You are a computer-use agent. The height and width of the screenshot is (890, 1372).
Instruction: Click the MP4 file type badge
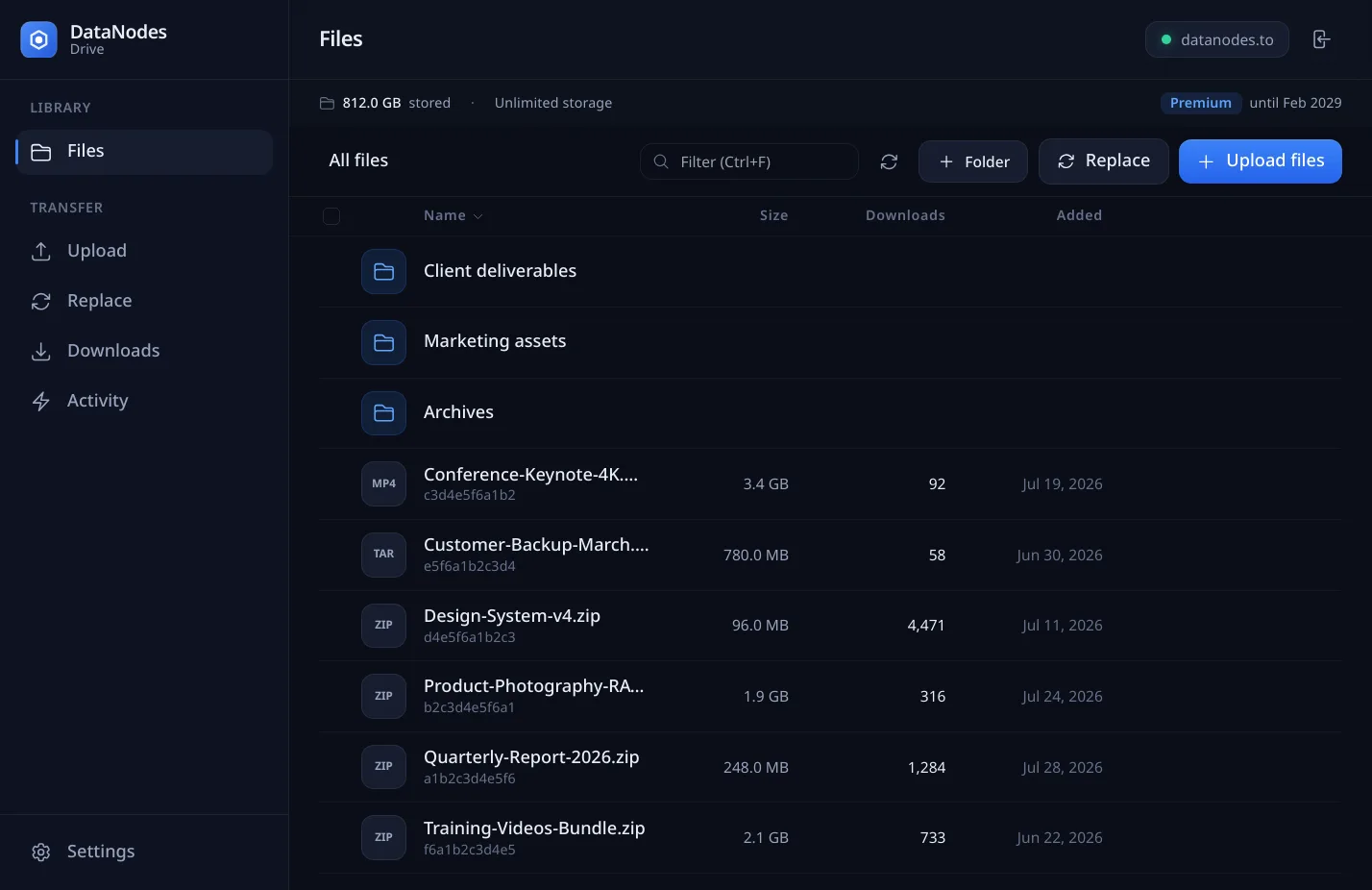tap(383, 483)
